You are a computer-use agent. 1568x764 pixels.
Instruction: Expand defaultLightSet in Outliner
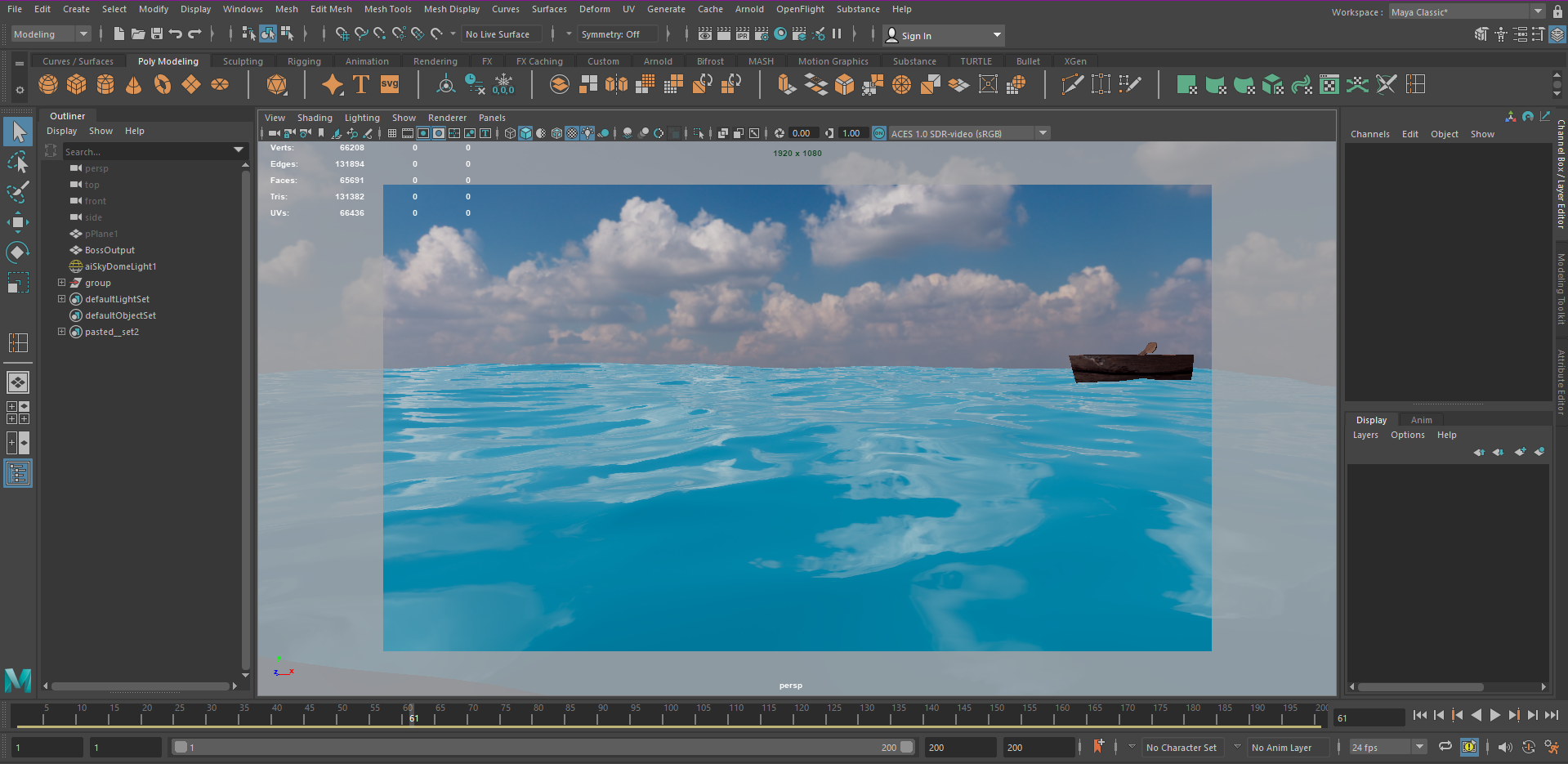[x=61, y=299]
